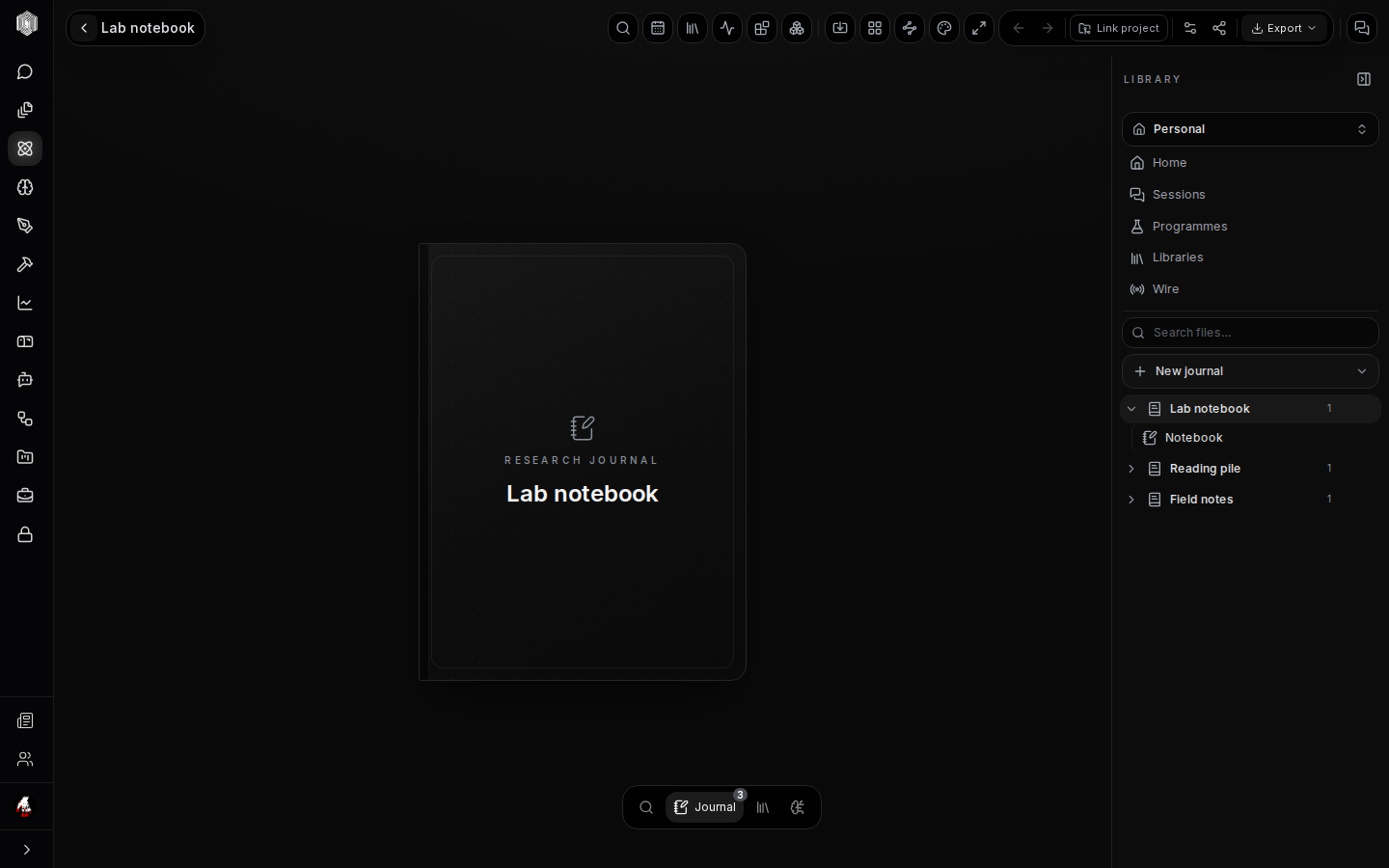
Task: Expand the left sidebar chevron at bottom
Action: (26, 850)
